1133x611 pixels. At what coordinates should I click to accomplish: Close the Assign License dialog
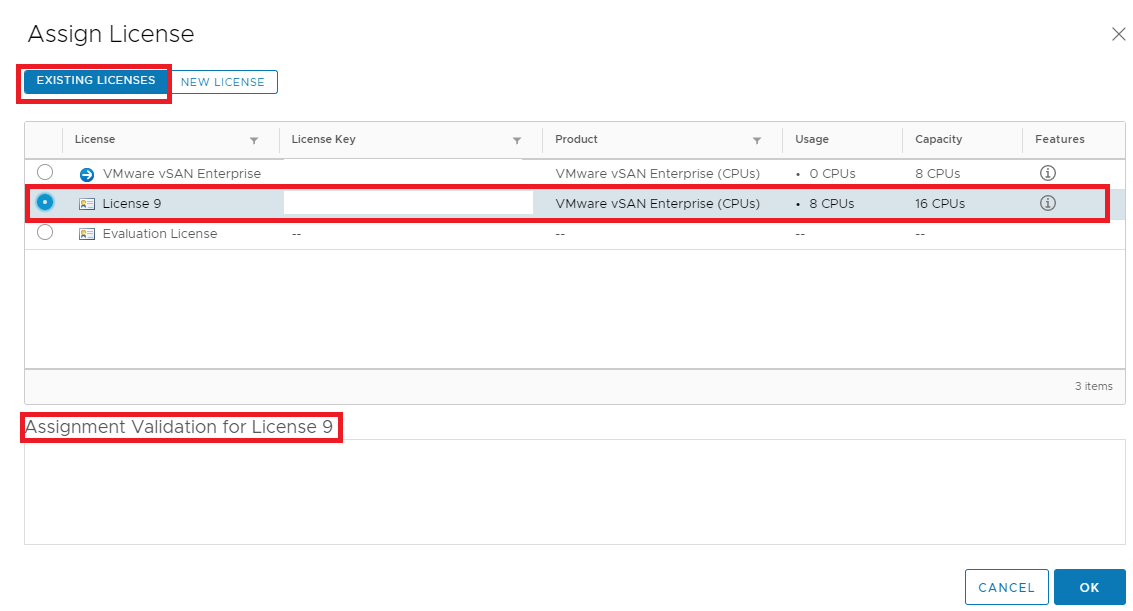click(1119, 34)
